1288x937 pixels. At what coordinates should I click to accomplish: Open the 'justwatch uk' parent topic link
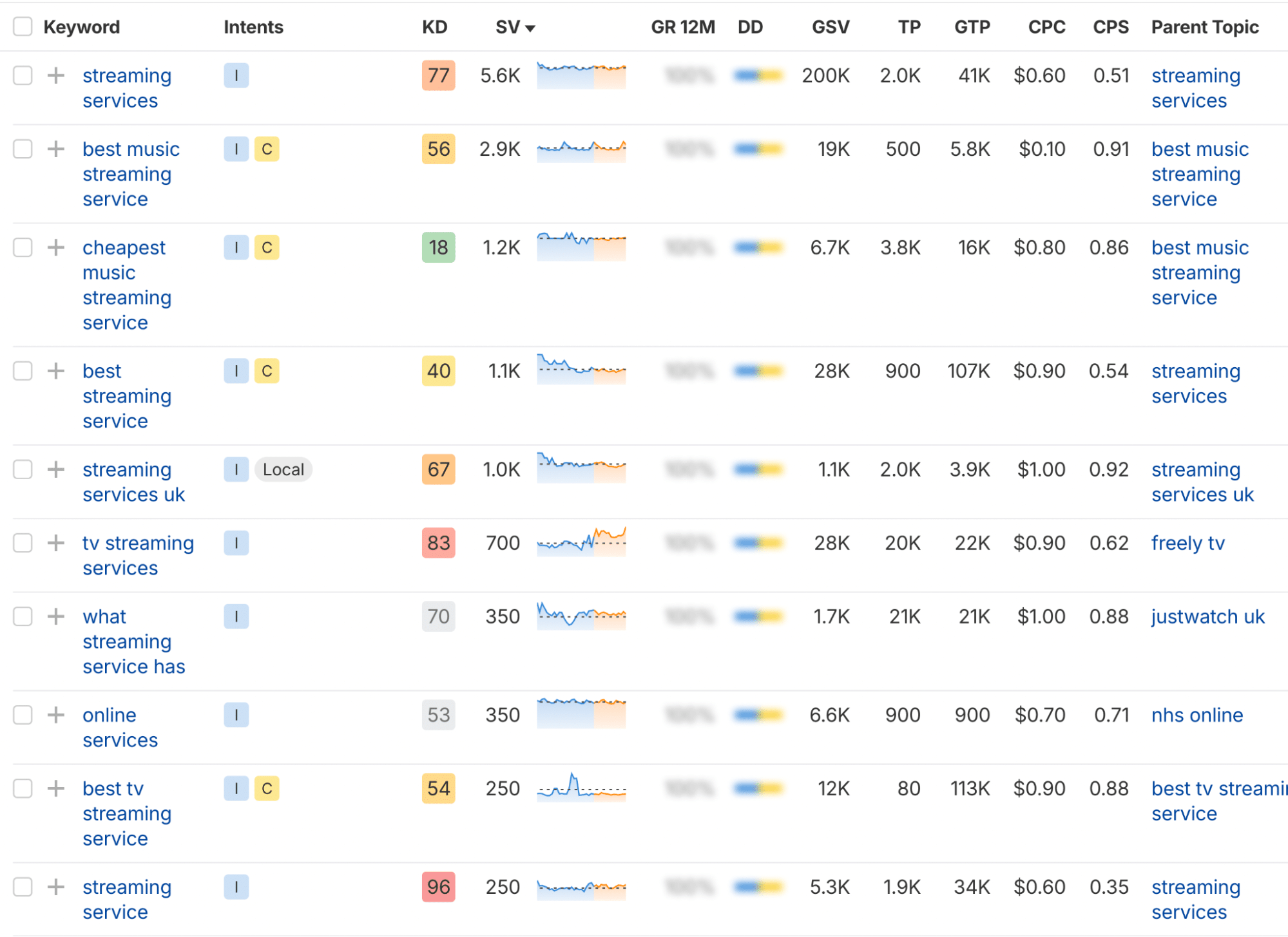pyautogui.click(x=1208, y=616)
